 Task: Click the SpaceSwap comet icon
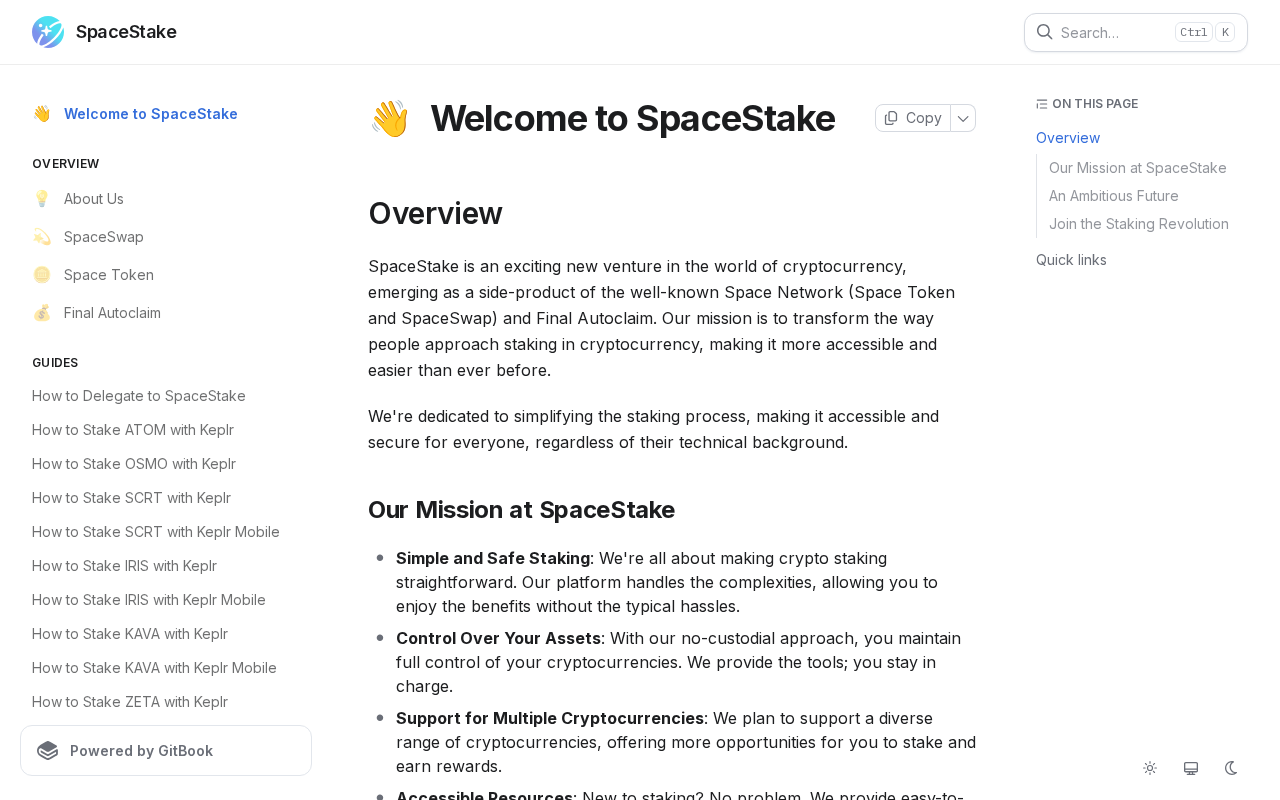41,237
